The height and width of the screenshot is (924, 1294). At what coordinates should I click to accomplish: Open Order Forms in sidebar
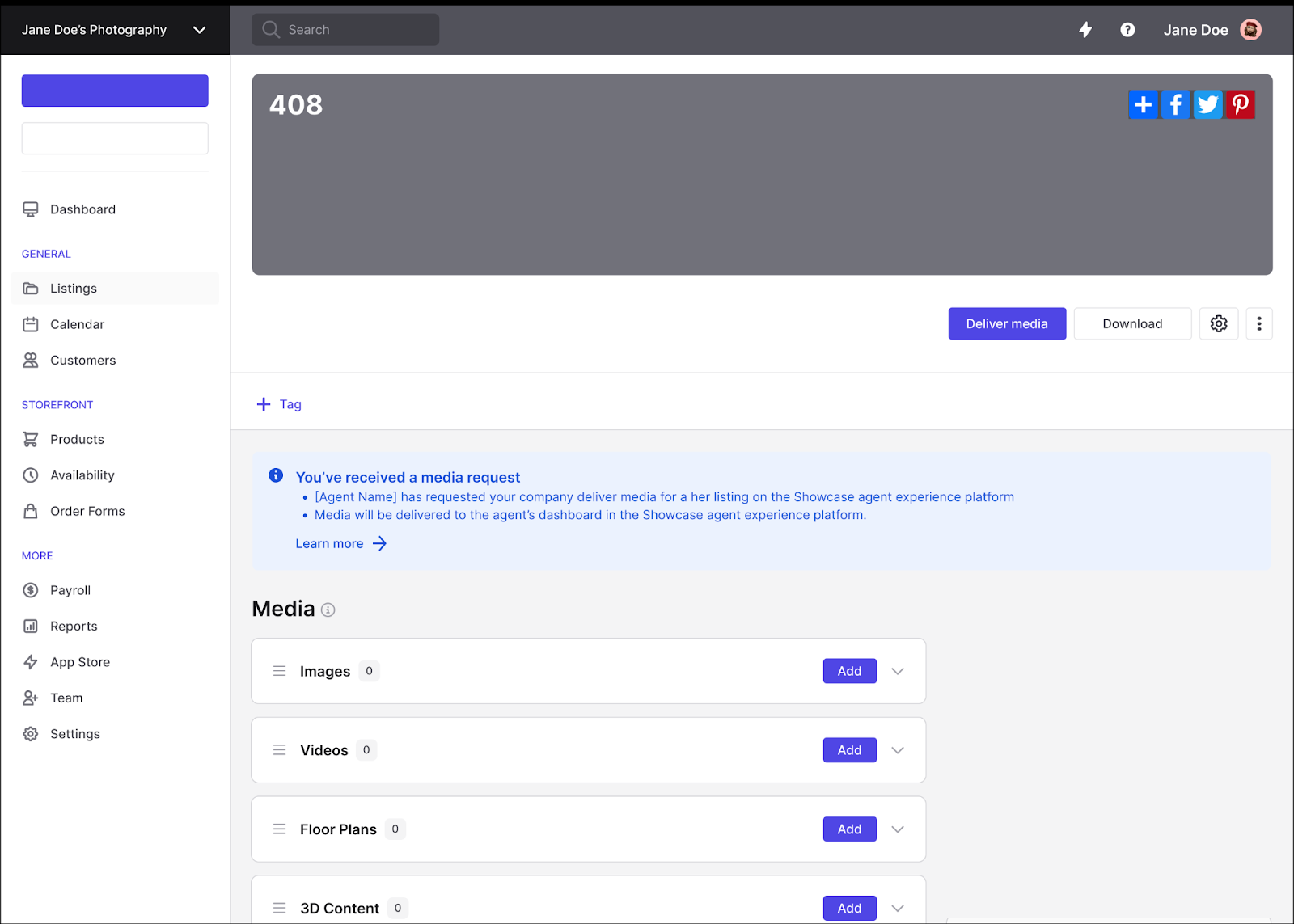(87, 511)
